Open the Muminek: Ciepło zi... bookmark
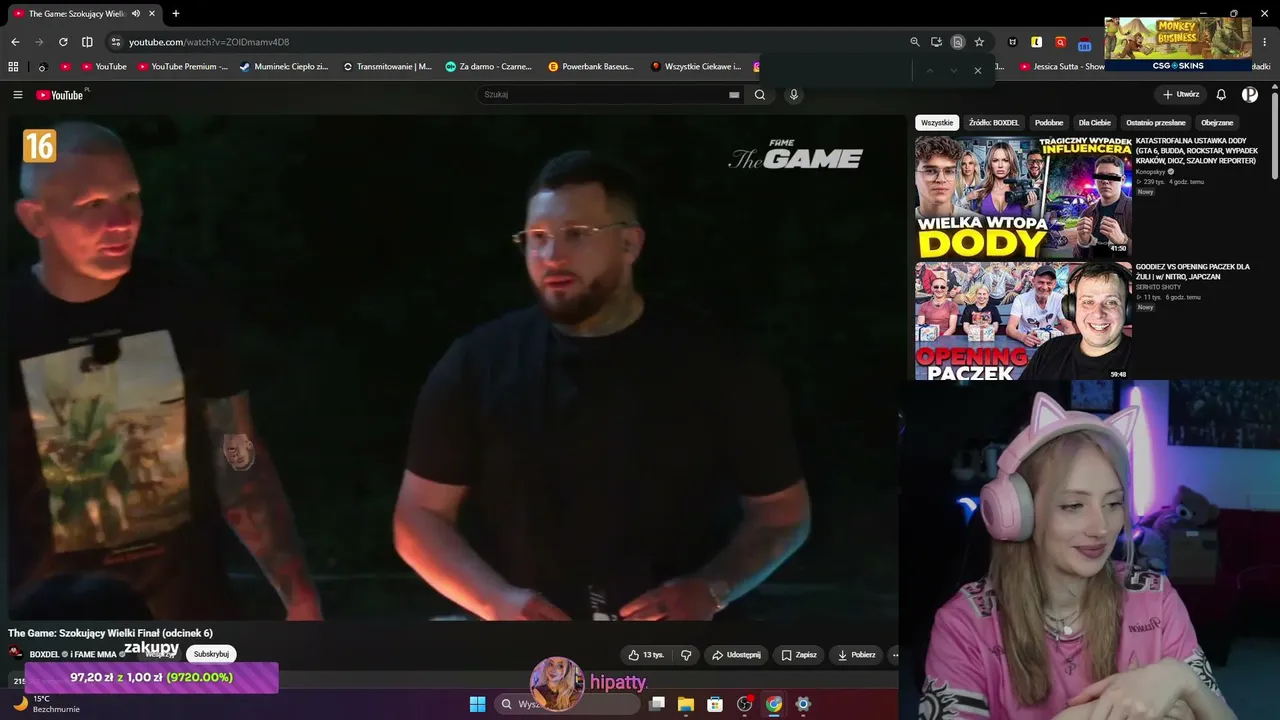1280x720 pixels. coord(284,67)
